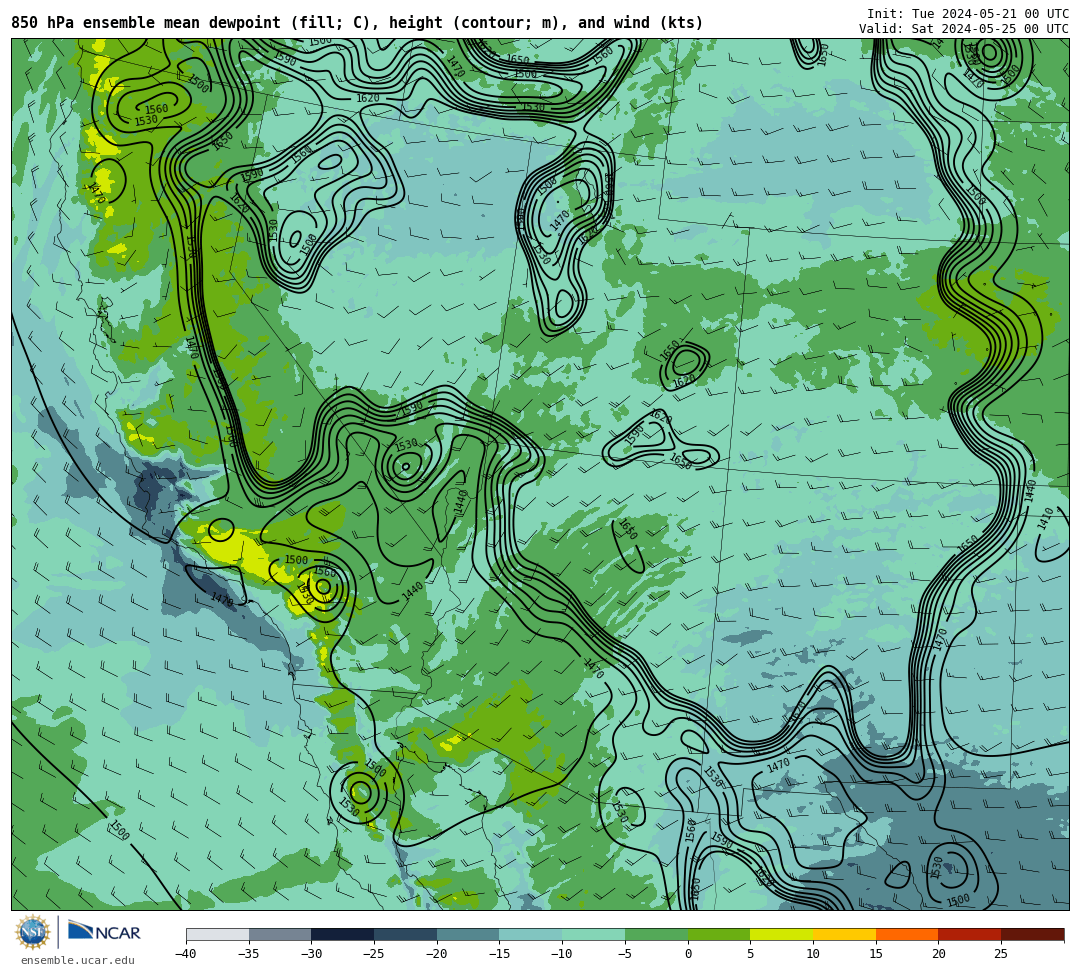The width and height of the screenshot is (1080, 973).
Task: Open the ensemble.ucar.edu link text
Action: coord(77,960)
